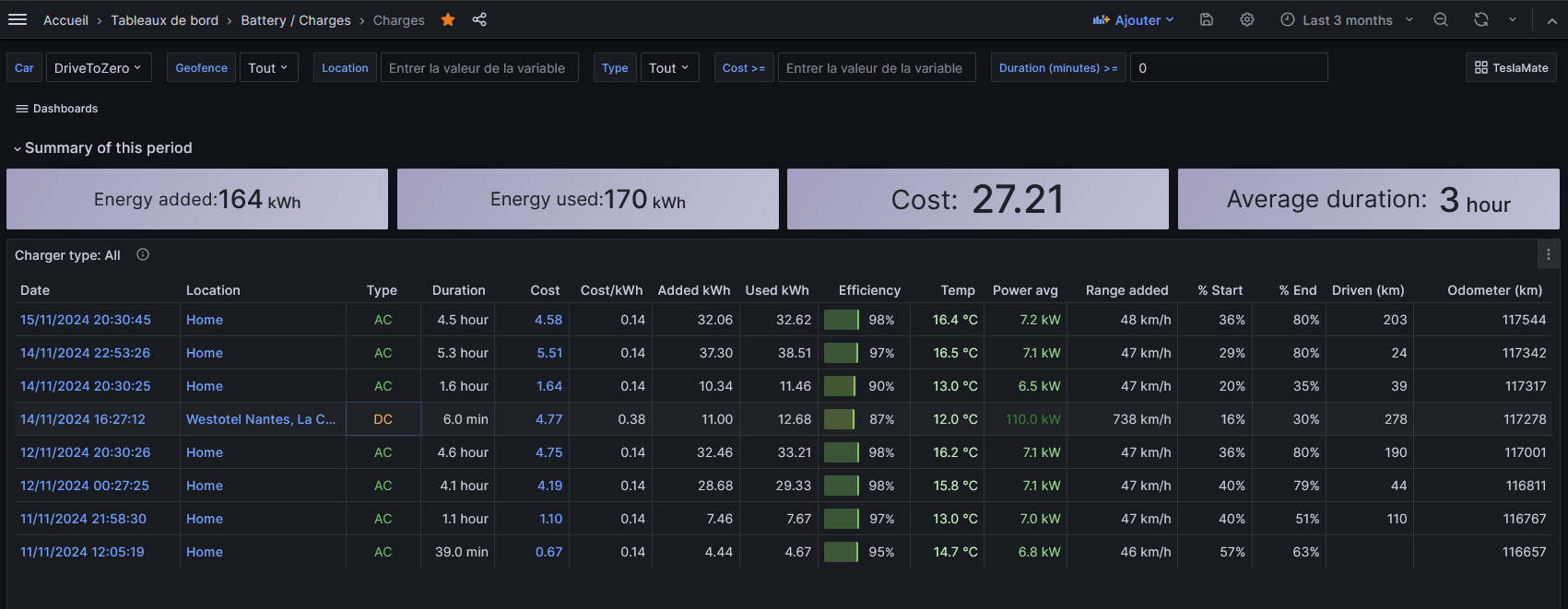Refresh the dashboard
The height and width of the screenshot is (609, 1568).
pyautogui.click(x=1481, y=19)
